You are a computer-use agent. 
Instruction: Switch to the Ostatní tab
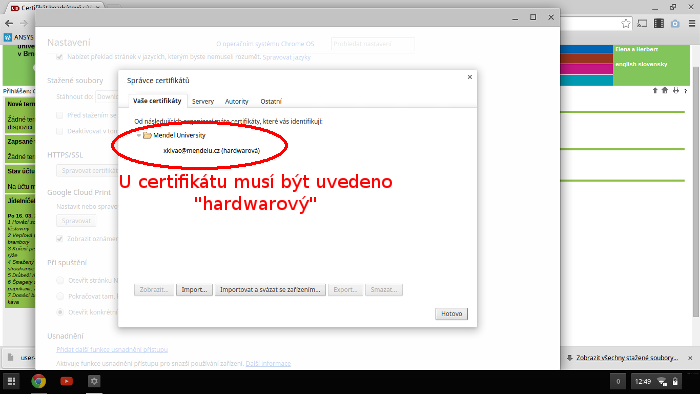[271, 102]
